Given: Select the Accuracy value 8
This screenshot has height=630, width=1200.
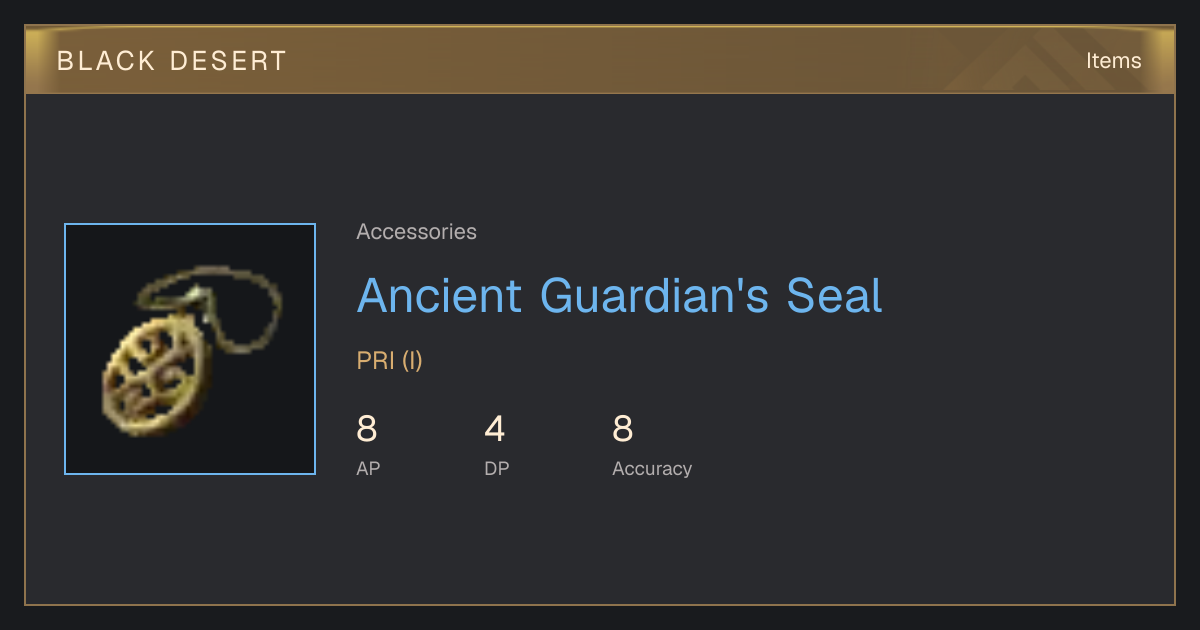Looking at the screenshot, I should 622,429.
